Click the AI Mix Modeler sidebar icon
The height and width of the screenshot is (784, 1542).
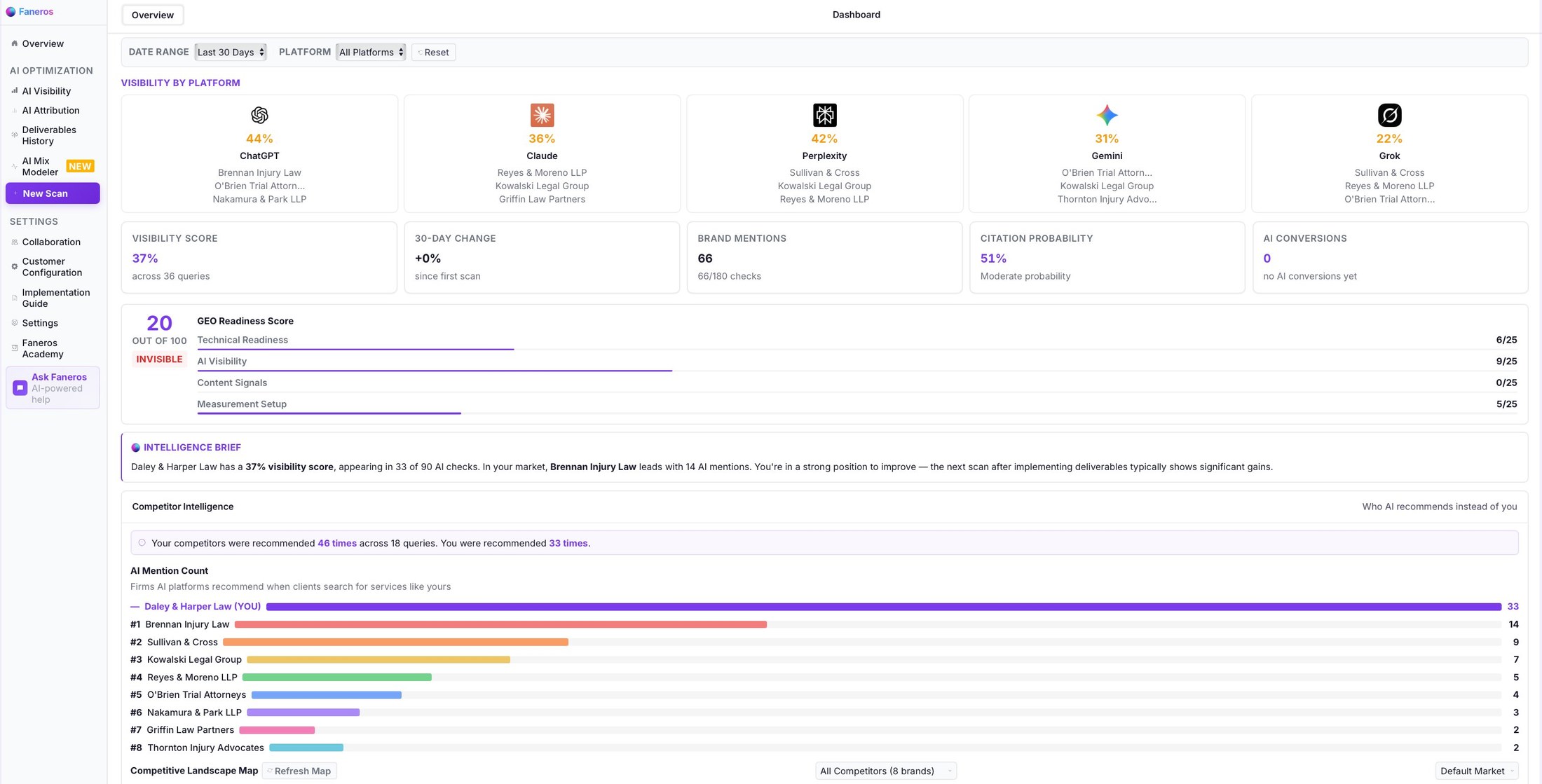(14, 167)
